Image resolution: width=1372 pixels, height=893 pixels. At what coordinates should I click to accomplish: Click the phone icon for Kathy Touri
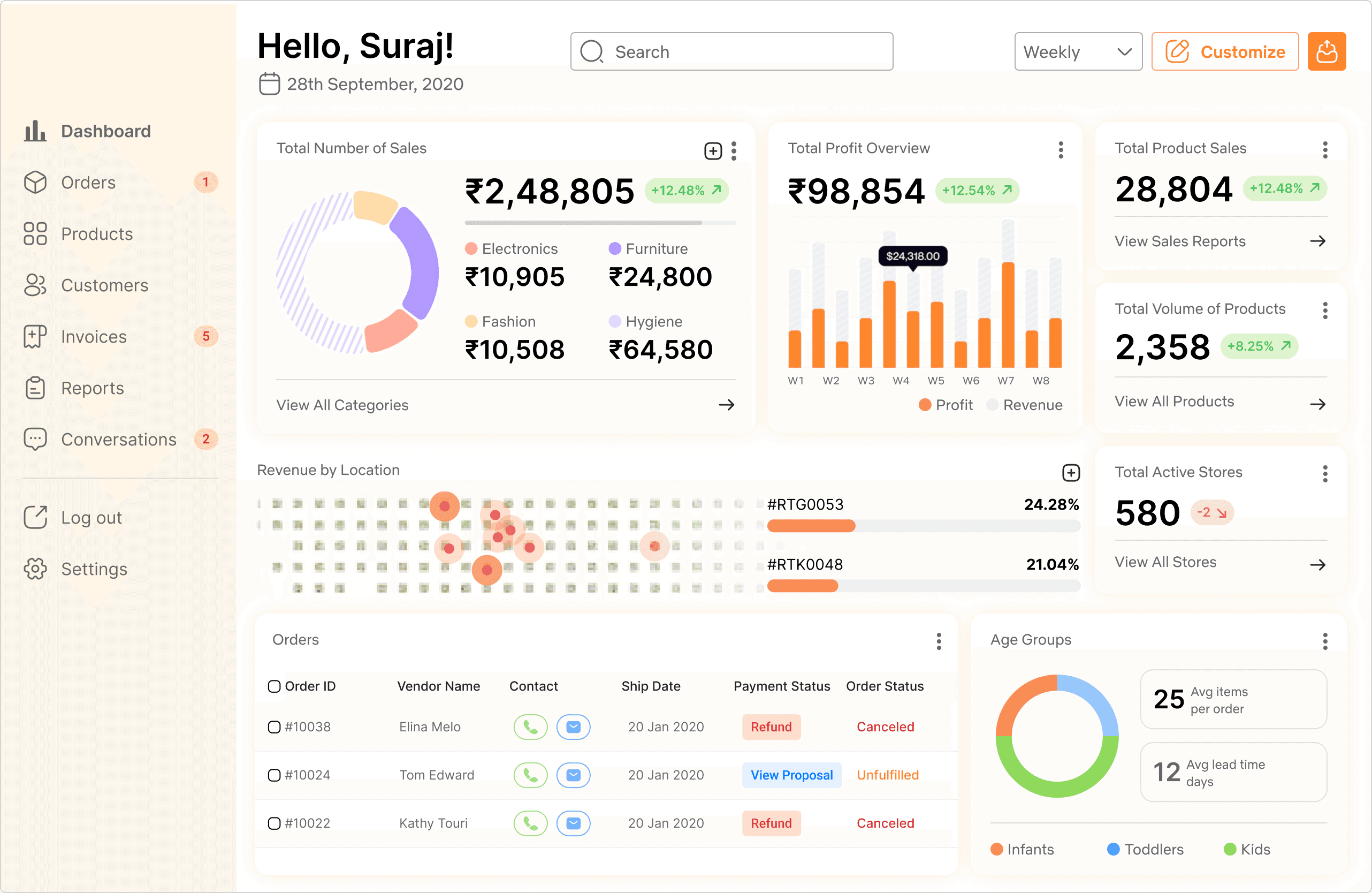530,823
